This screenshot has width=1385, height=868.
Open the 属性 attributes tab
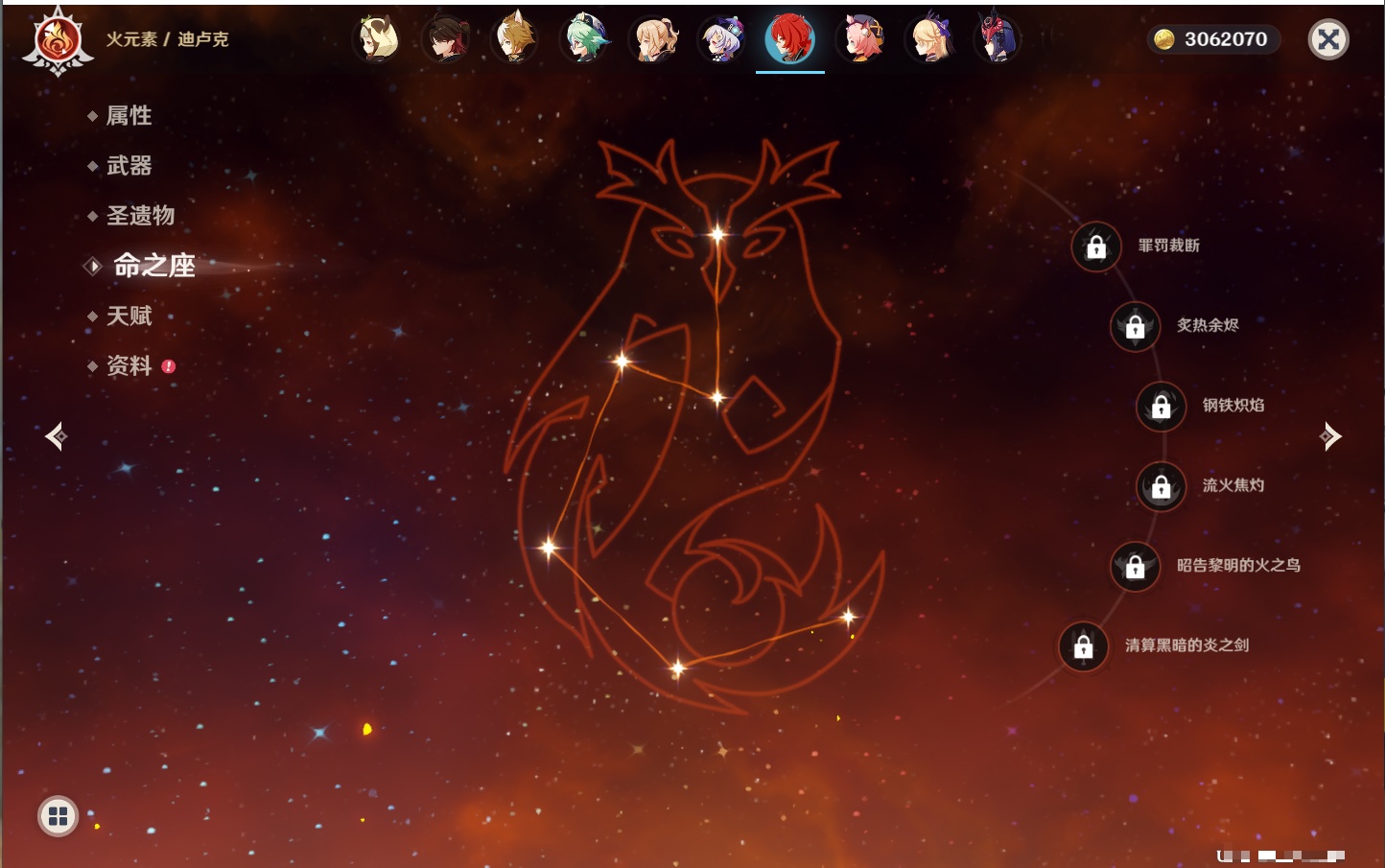[129, 116]
